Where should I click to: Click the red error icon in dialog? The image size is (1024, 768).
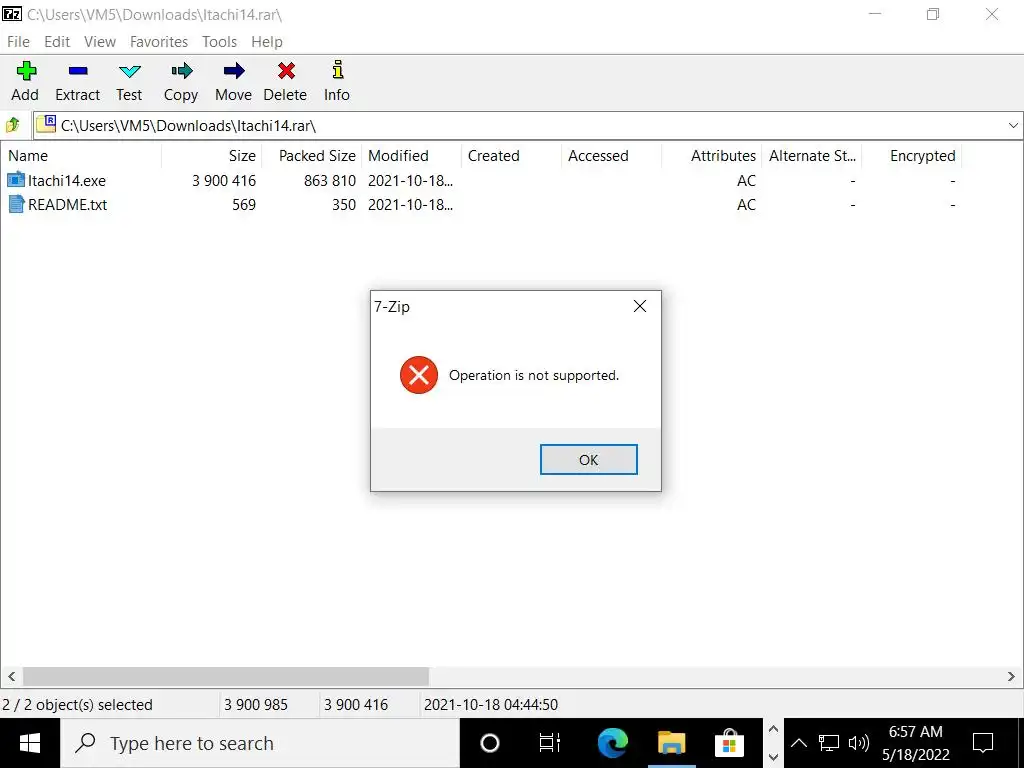tap(419, 375)
